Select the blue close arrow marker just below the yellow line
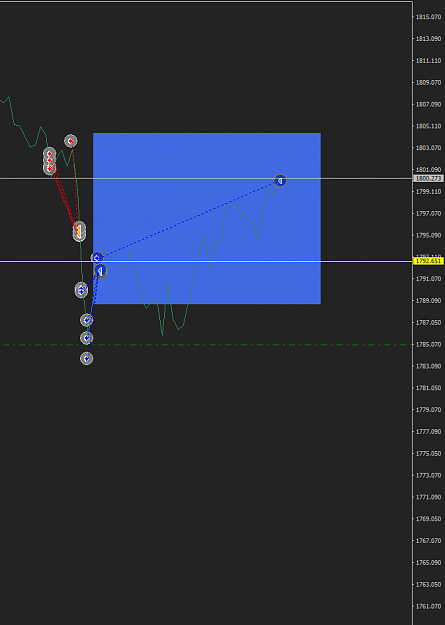Screen dimensions: 445x625 point(100,271)
